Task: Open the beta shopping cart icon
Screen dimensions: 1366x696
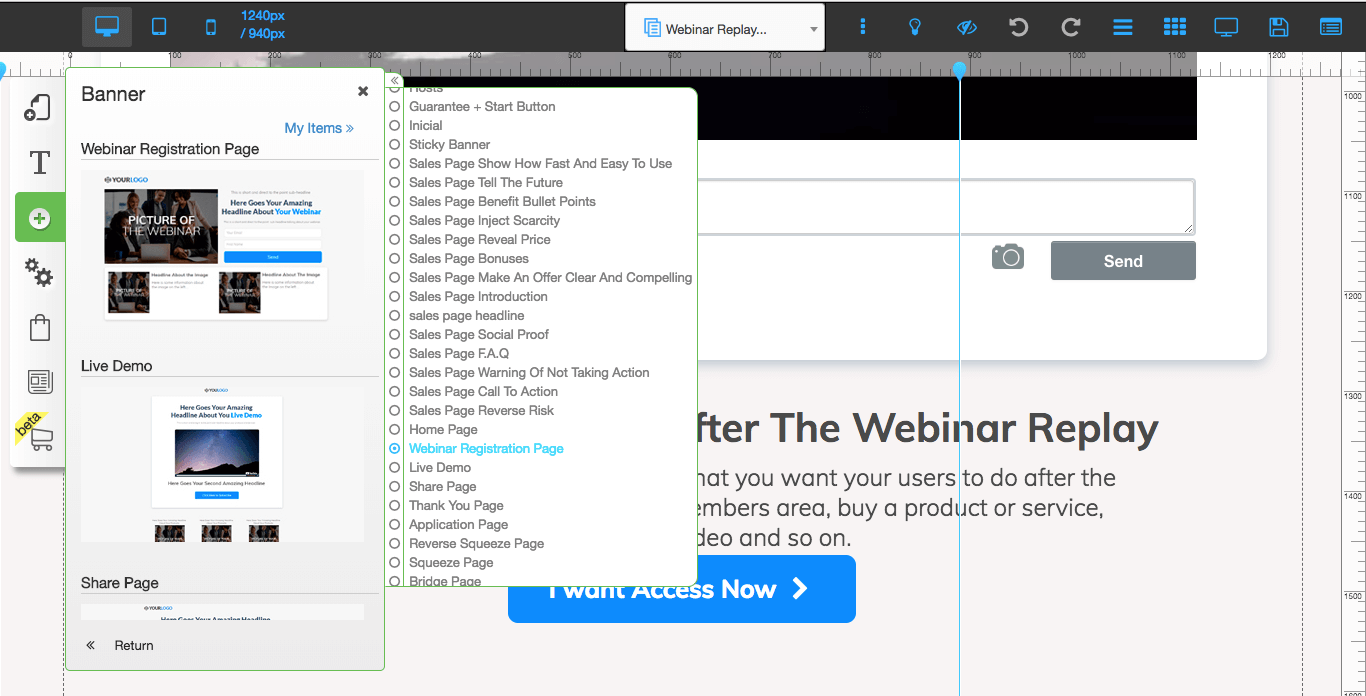Action: click(x=43, y=437)
